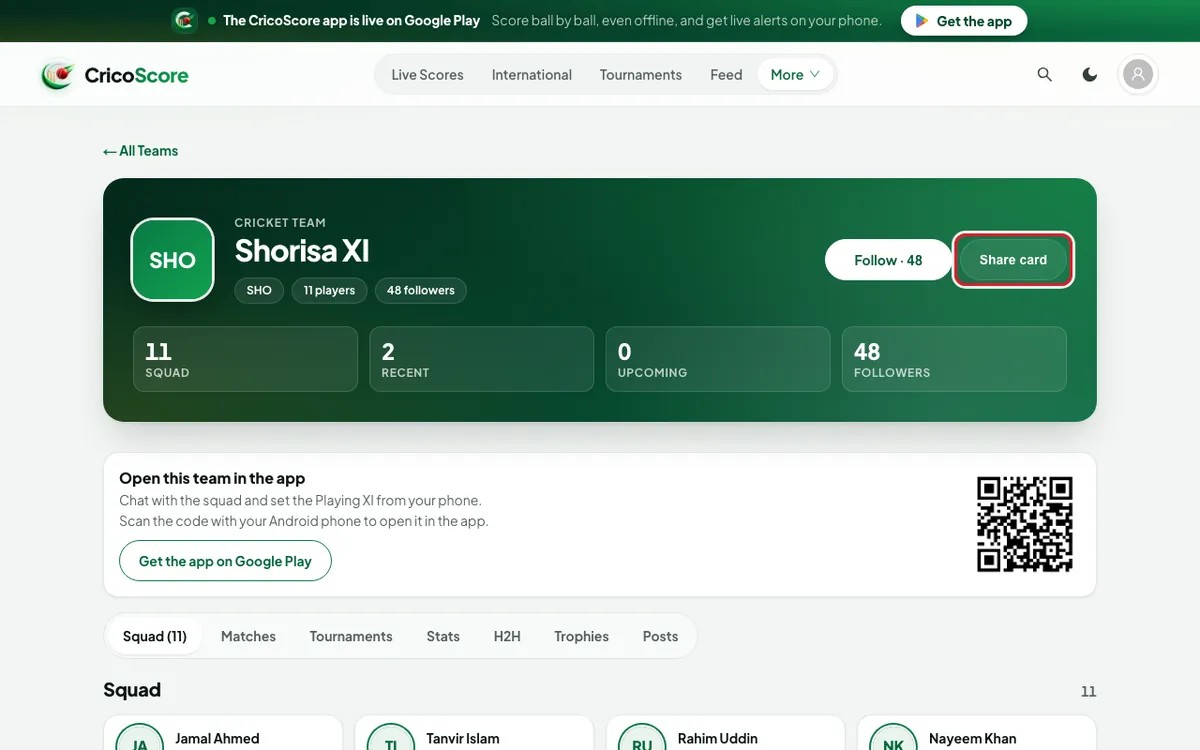This screenshot has height=750, width=1200.
Task: Open the Stats tab
Action: pos(443,636)
